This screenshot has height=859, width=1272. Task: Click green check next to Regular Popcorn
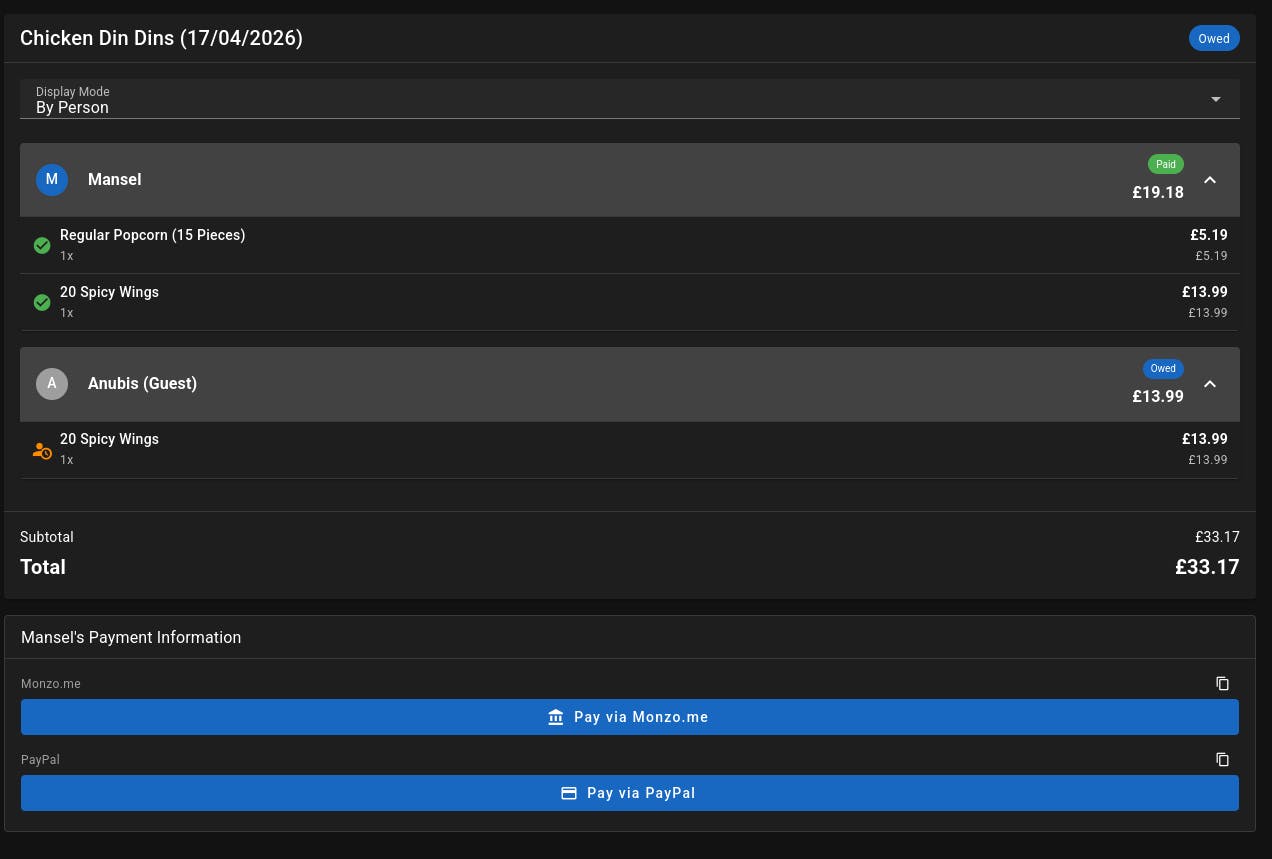click(42, 245)
